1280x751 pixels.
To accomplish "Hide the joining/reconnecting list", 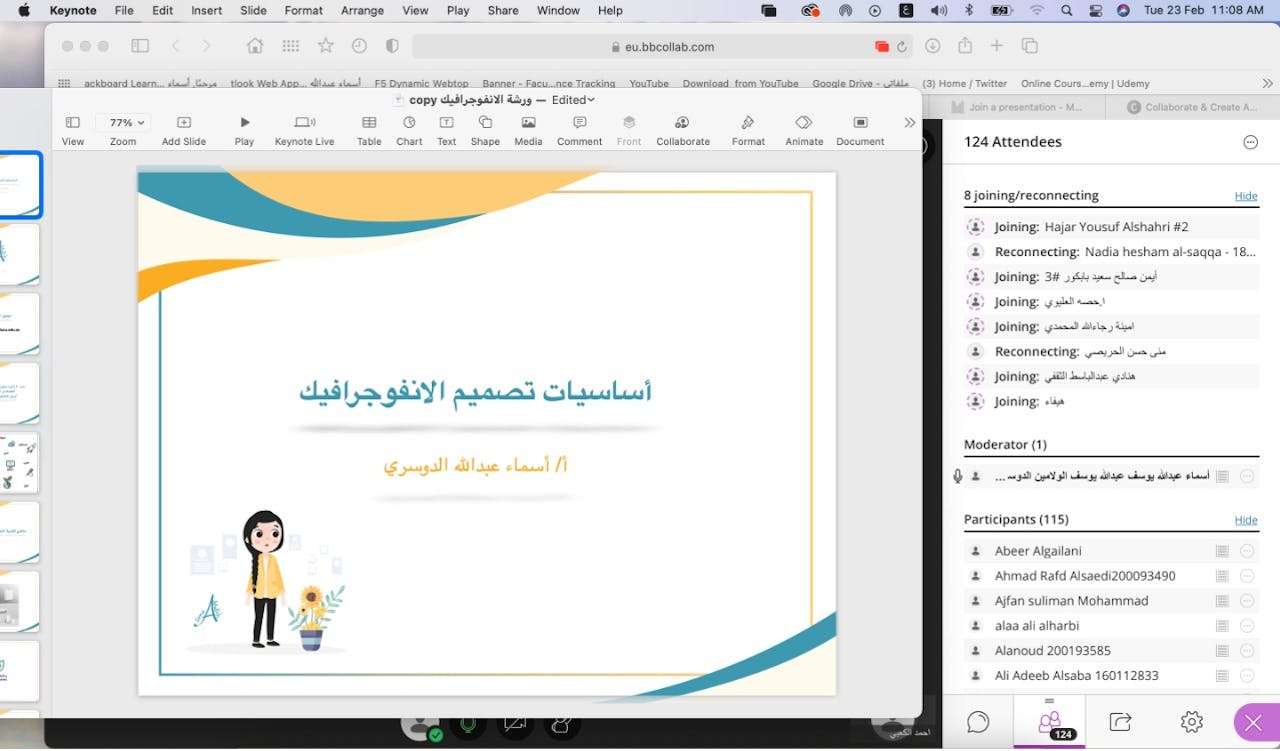I will click(x=1246, y=196).
